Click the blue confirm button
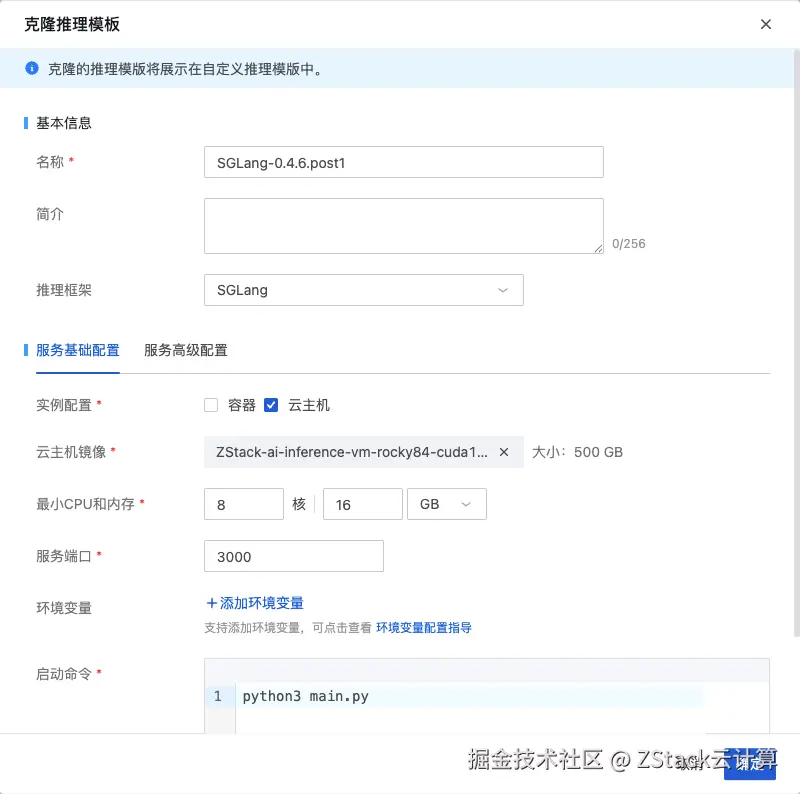800x794 pixels. pyautogui.click(x=749, y=763)
